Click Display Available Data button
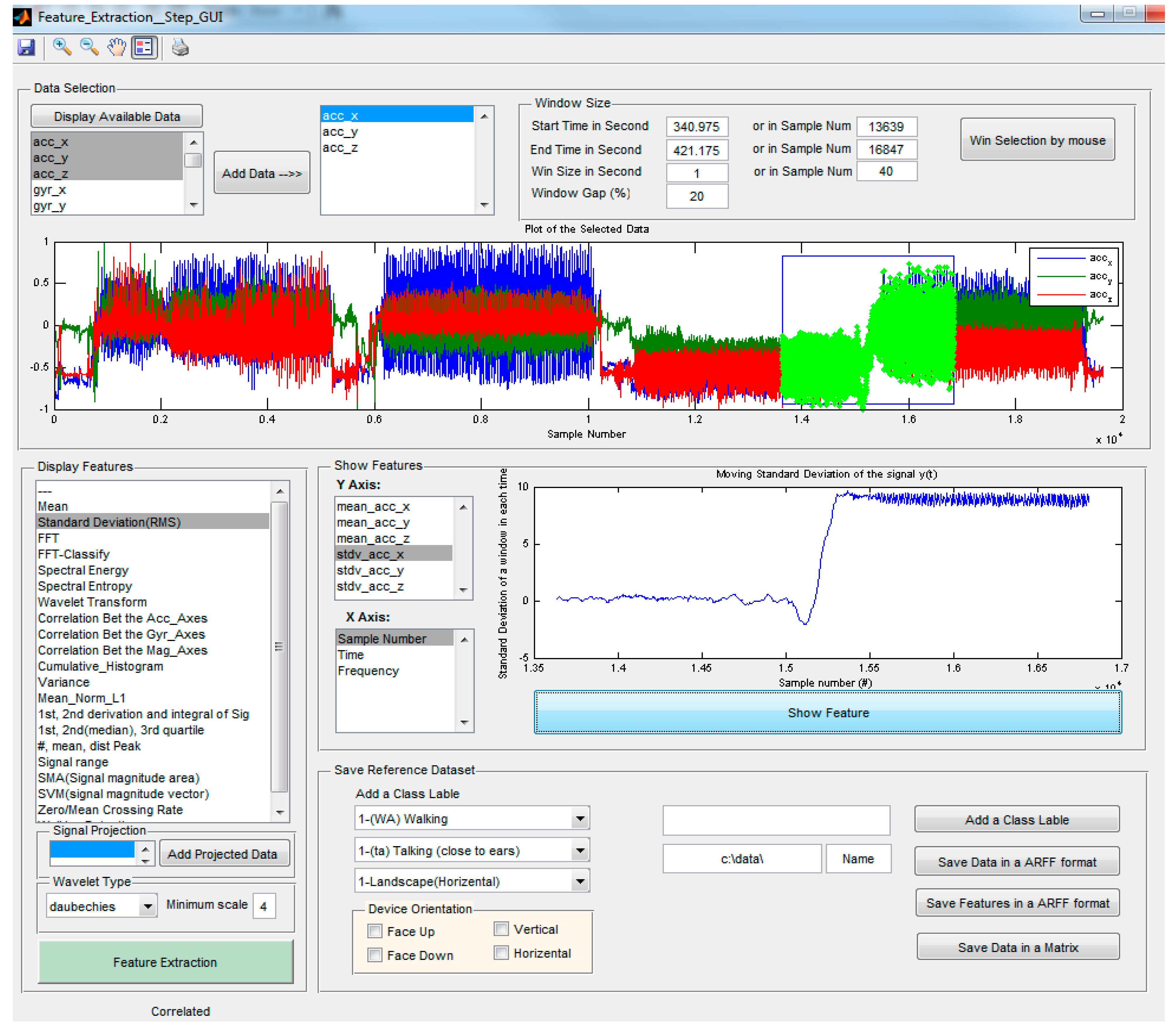The image size is (1169, 1036). [117, 116]
